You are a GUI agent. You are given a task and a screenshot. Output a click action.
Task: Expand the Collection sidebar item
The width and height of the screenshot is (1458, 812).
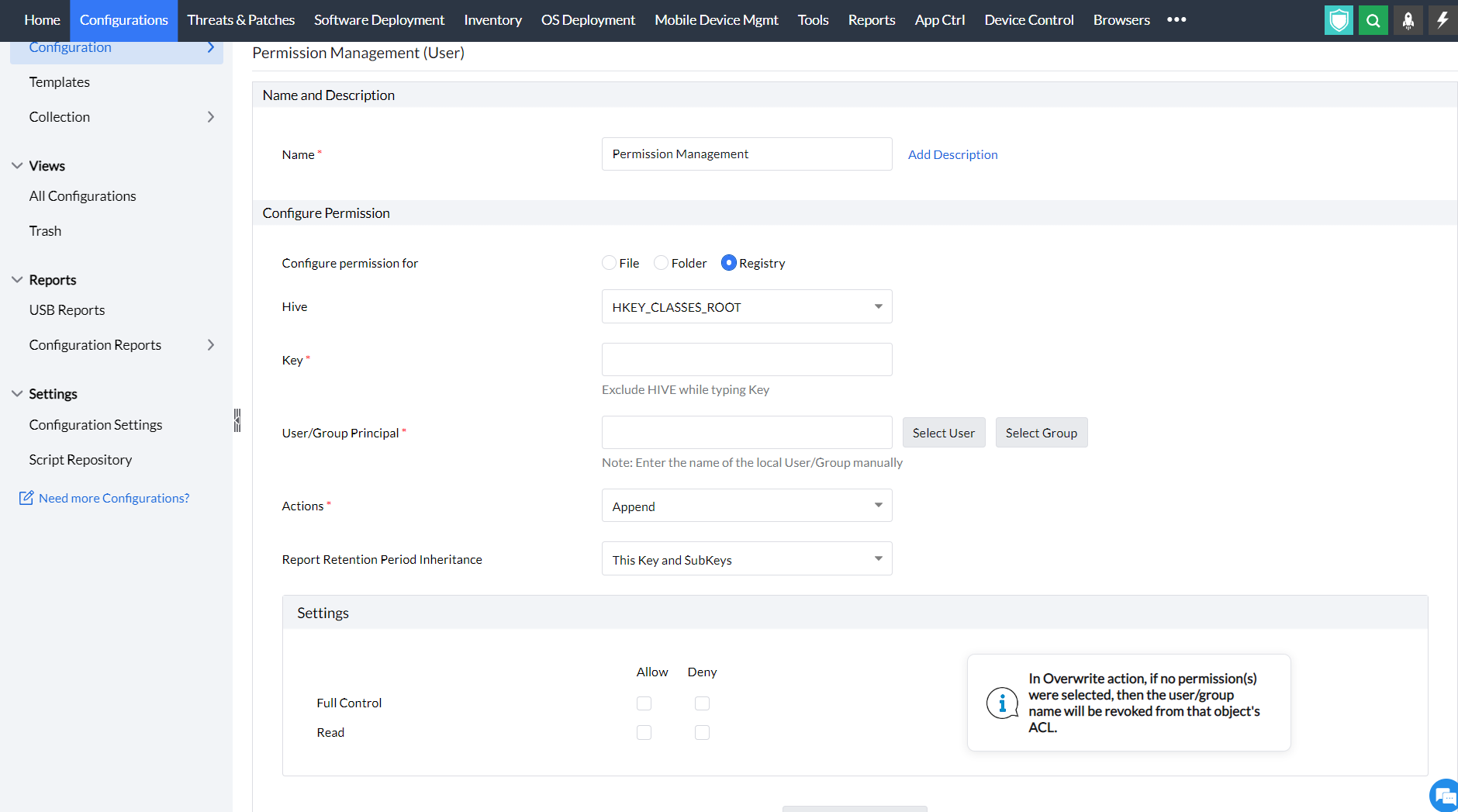click(210, 117)
